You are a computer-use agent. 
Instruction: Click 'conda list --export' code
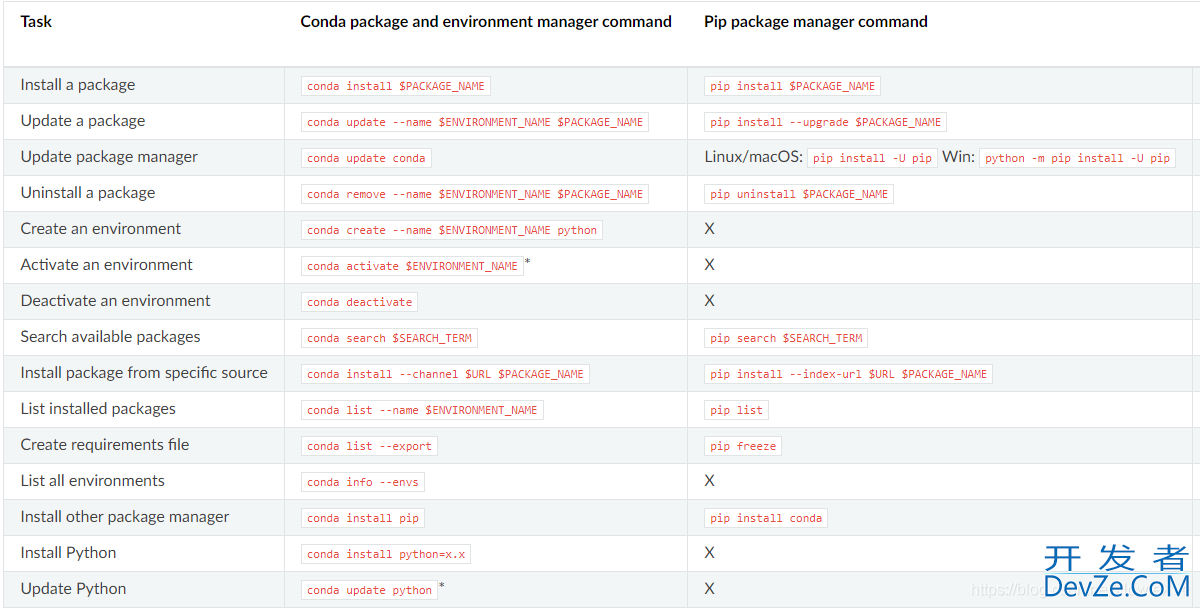point(369,446)
